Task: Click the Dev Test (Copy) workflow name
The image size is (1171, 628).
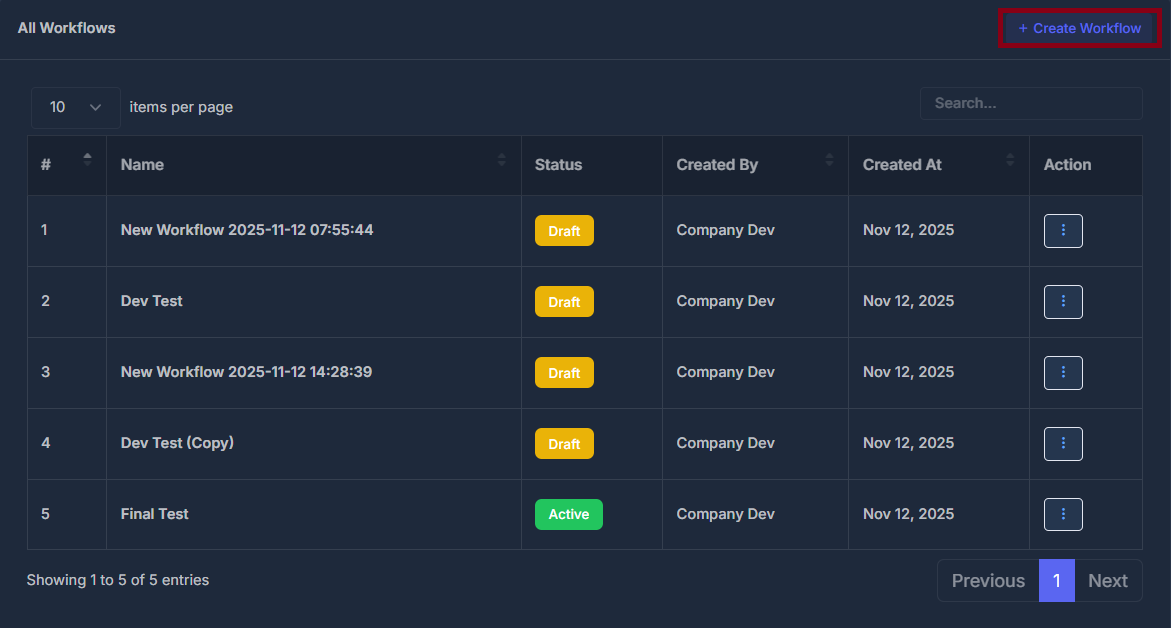Action: (x=177, y=443)
